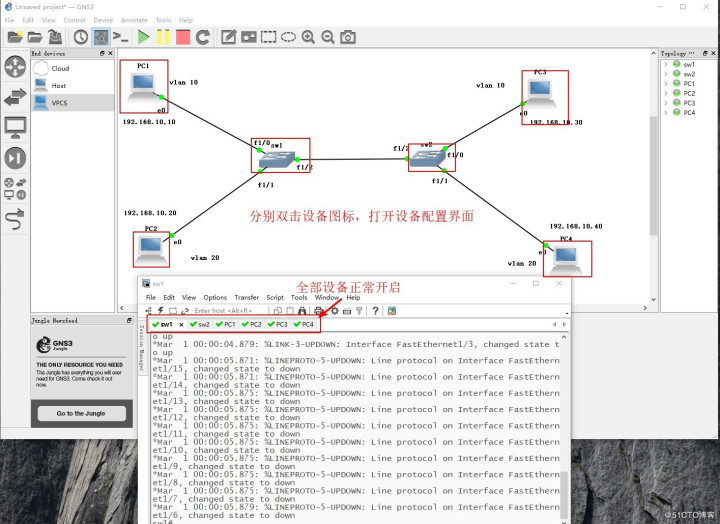Screen dimensions: 720x524
Task: Switch to the PC4 terminal tab
Action: (x=304, y=324)
